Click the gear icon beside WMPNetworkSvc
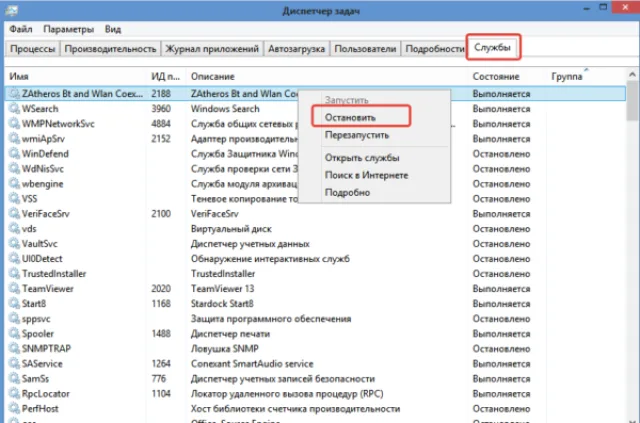This screenshot has height=423, width=640. [14, 123]
